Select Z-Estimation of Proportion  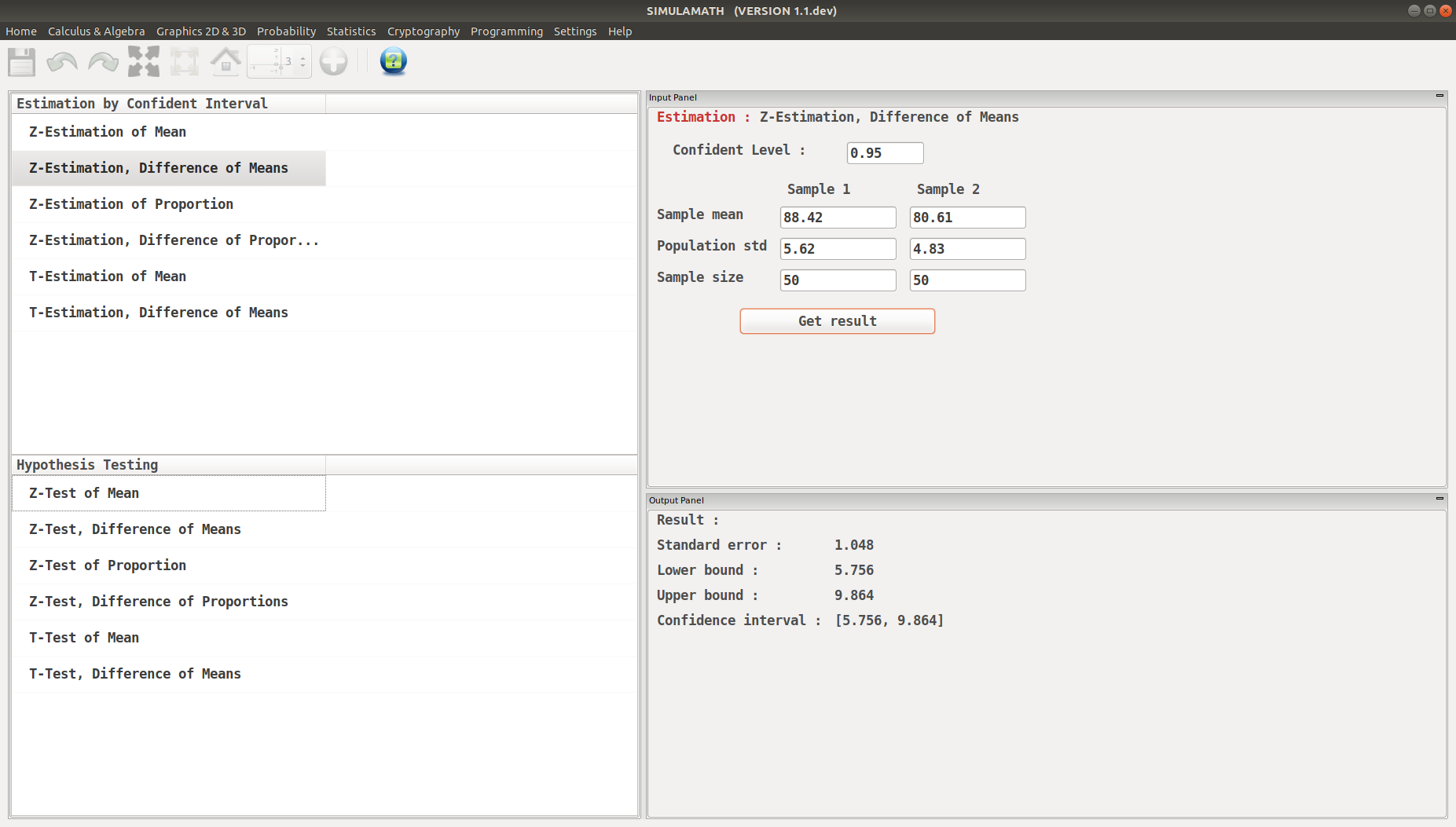tap(169, 204)
